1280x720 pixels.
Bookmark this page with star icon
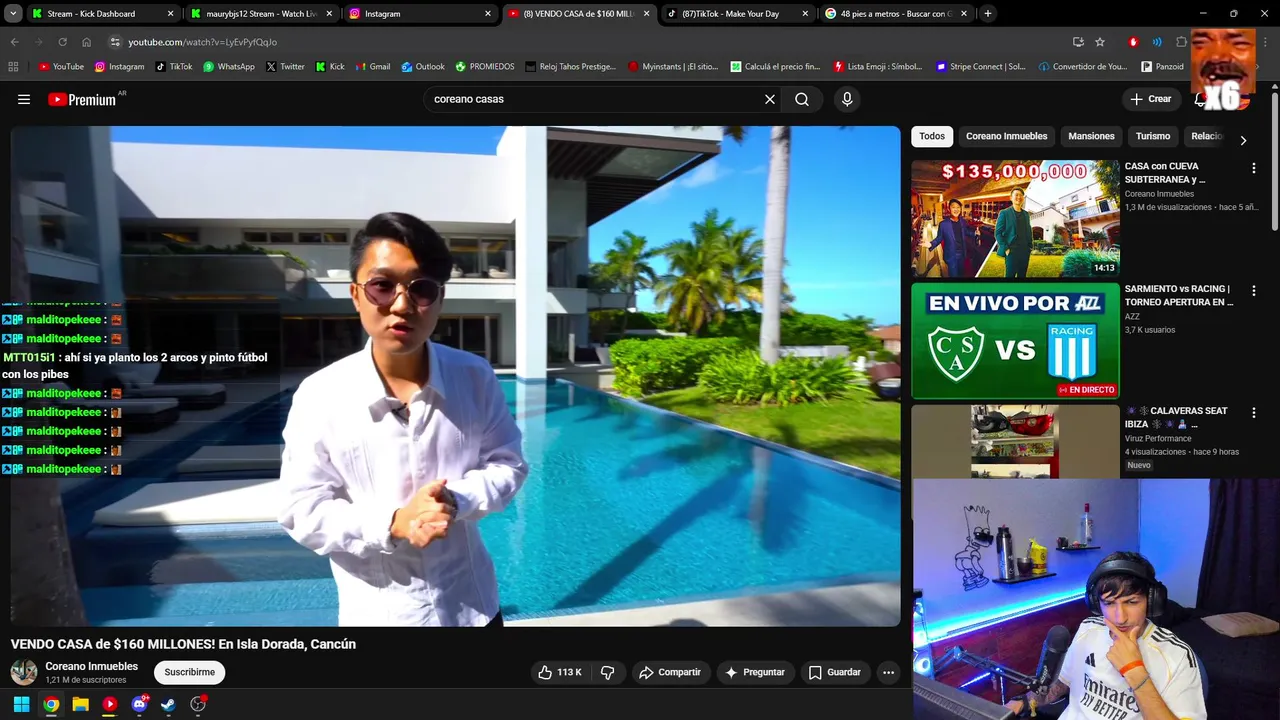(x=1100, y=42)
